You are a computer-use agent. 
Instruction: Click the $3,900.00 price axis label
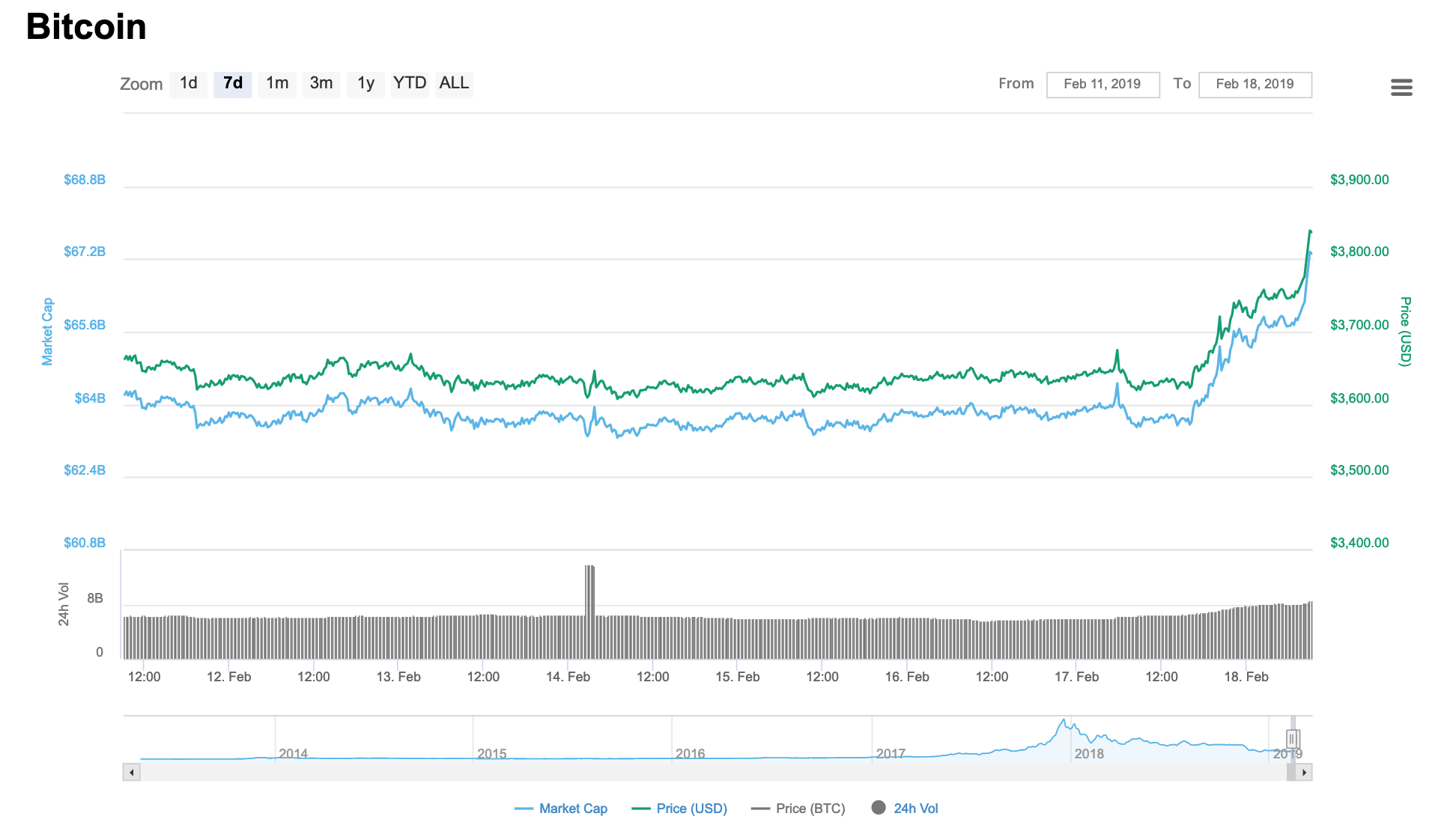(1359, 180)
